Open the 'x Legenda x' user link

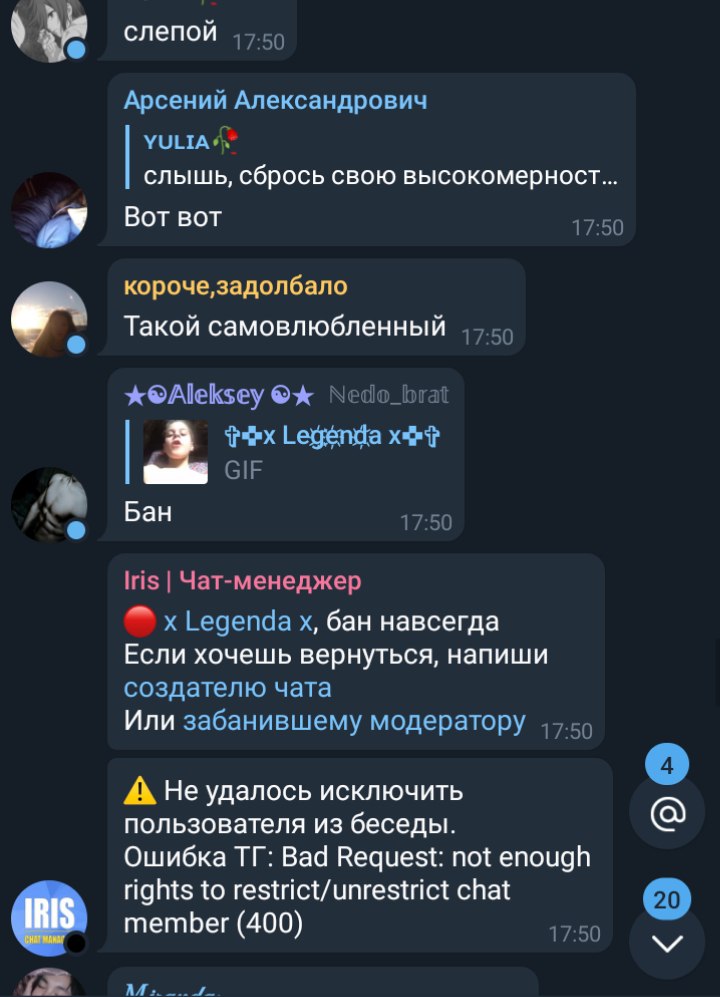238,621
